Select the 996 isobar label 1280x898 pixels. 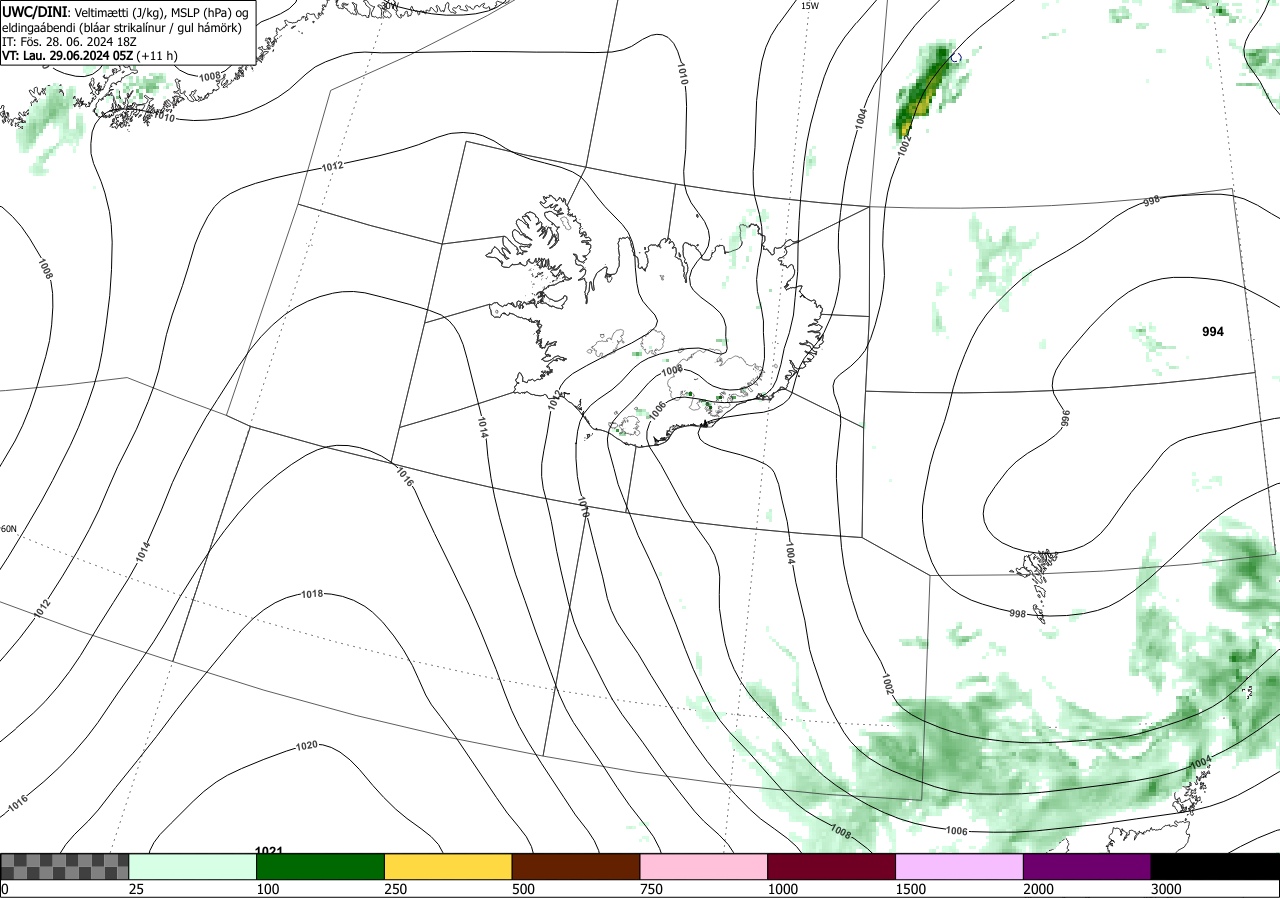click(1065, 418)
